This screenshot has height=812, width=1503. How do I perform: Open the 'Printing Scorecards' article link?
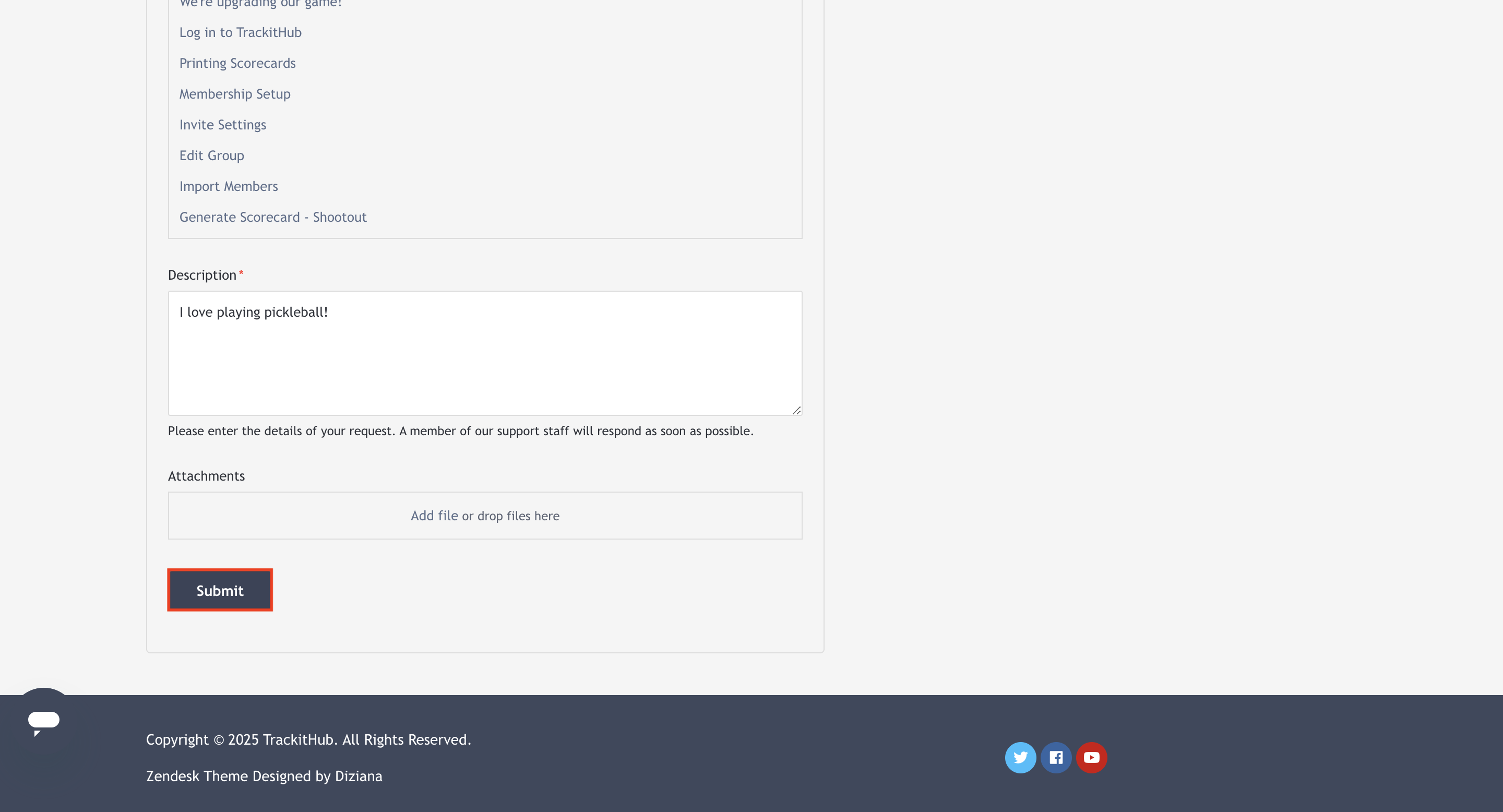[237, 64]
